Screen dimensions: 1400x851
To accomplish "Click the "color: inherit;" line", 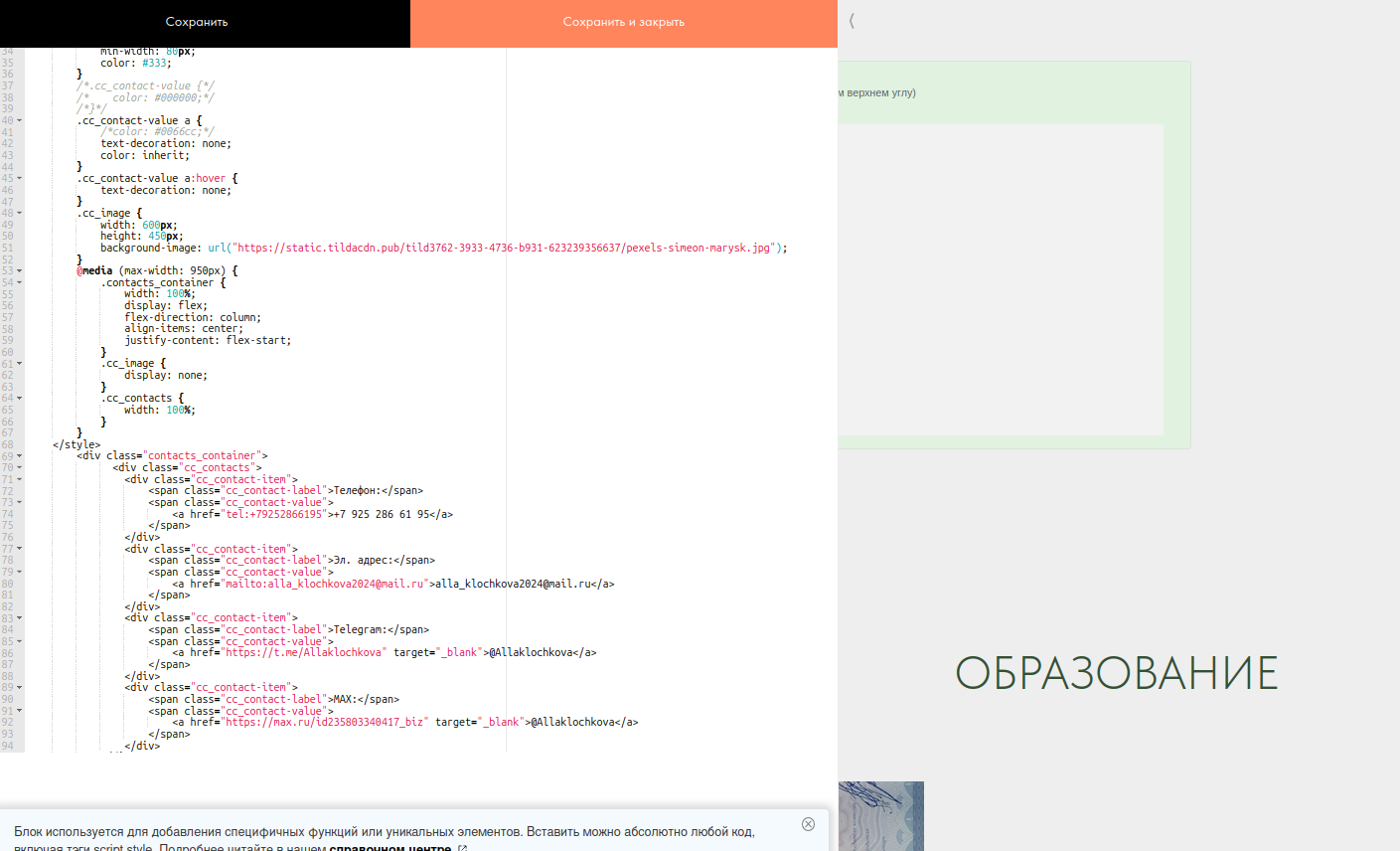I will point(145,156).
